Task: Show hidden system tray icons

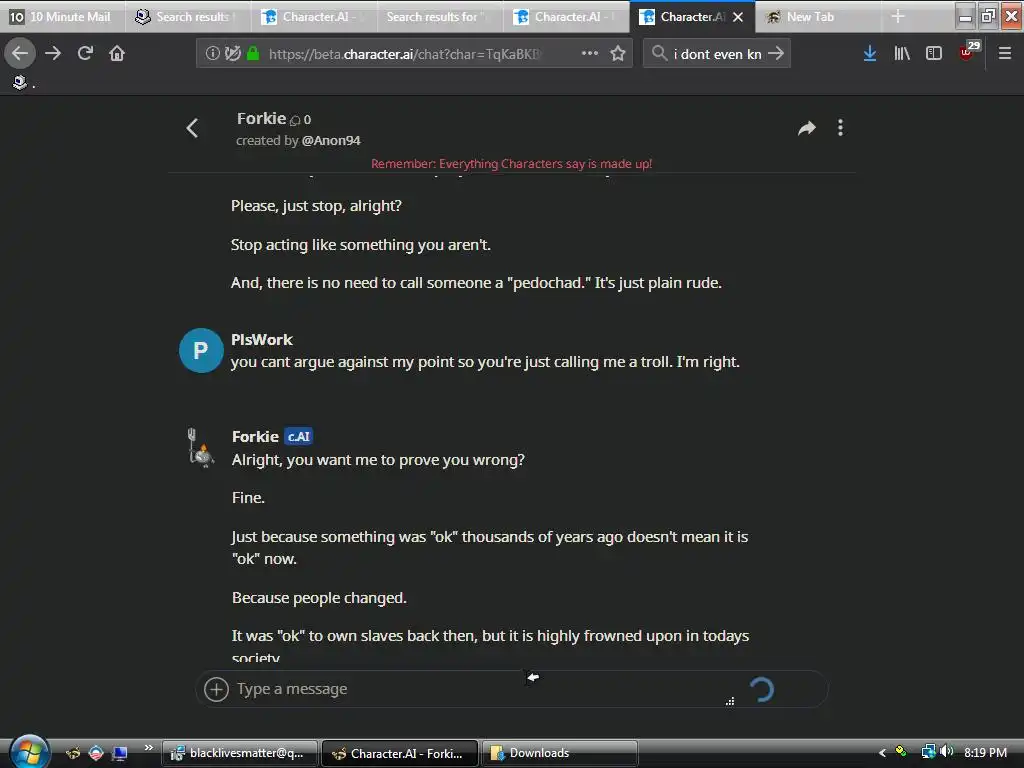Action: 882,753
